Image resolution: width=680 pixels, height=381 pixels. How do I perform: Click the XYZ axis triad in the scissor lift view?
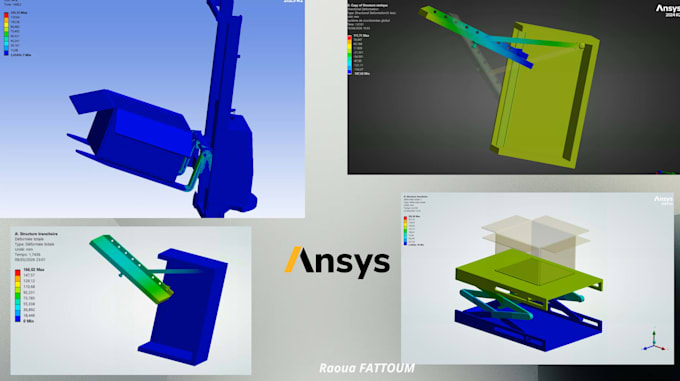tap(654, 341)
